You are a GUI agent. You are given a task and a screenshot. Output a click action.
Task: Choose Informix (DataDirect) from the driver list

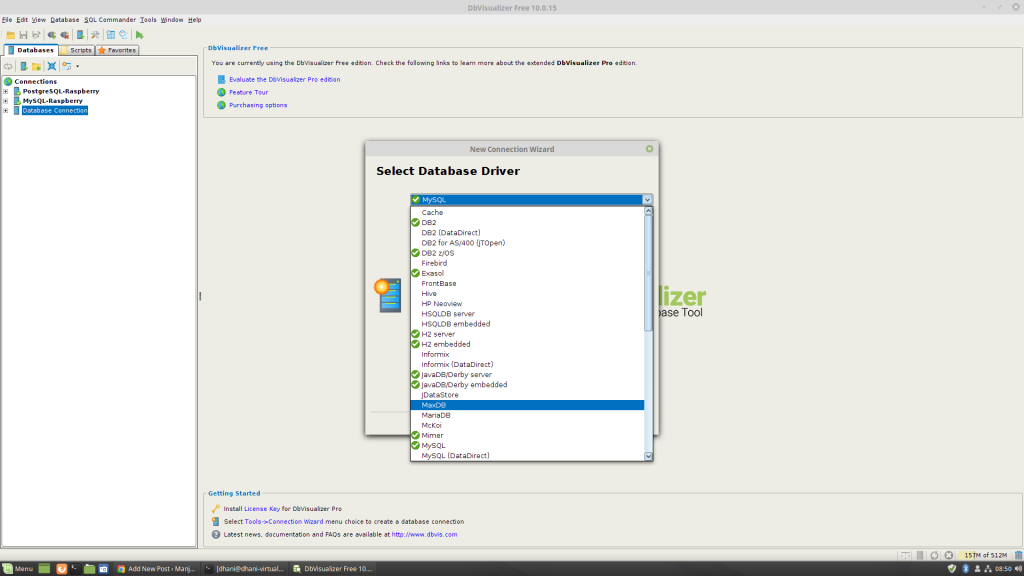click(x=527, y=364)
